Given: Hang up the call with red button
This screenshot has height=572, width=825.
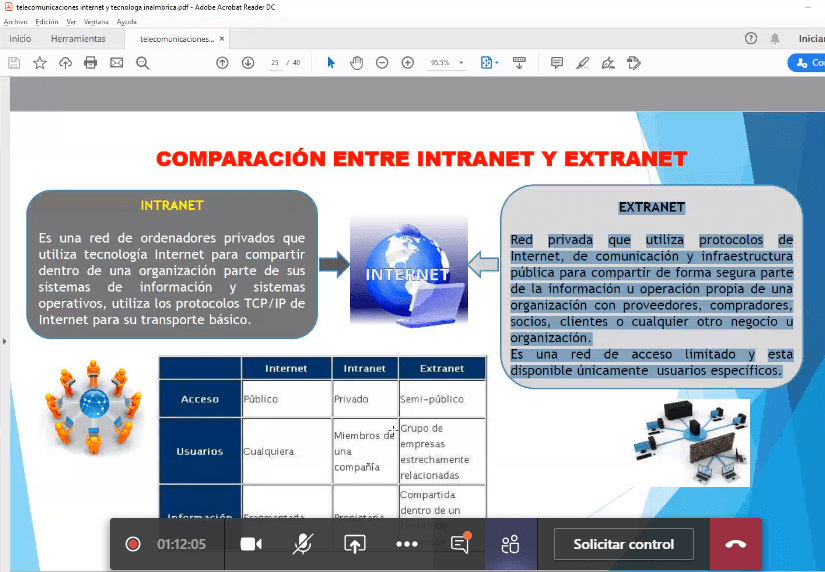Looking at the screenshot, I should [735, 544].
